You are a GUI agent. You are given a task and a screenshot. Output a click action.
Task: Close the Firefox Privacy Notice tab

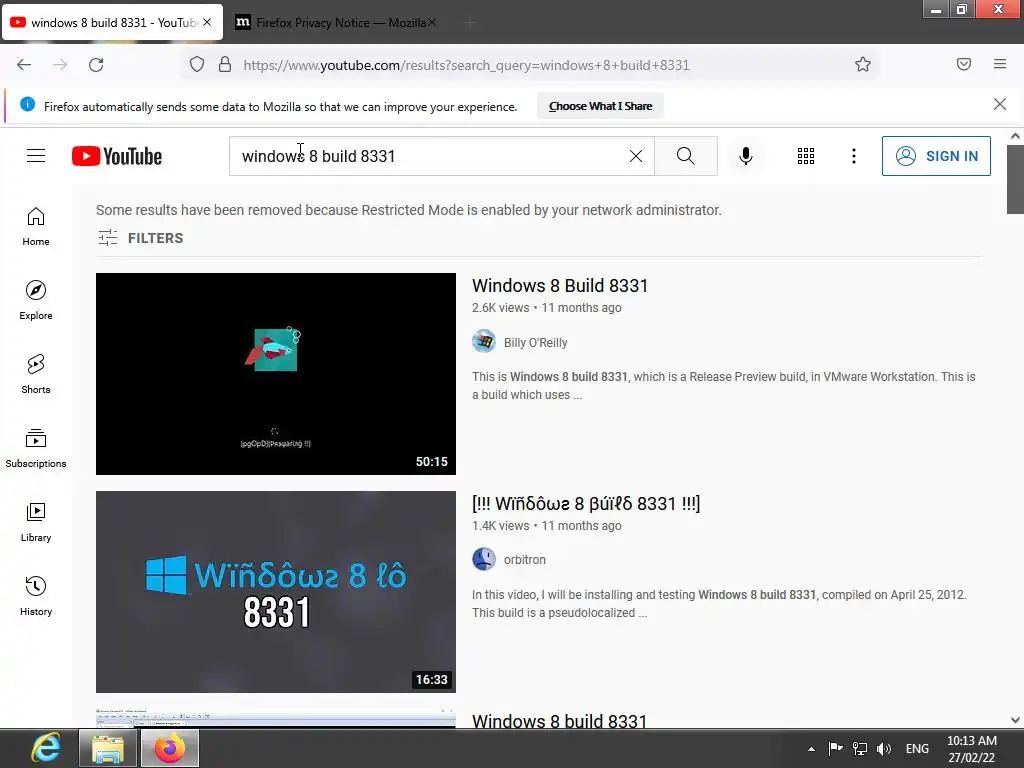[432, 23]
